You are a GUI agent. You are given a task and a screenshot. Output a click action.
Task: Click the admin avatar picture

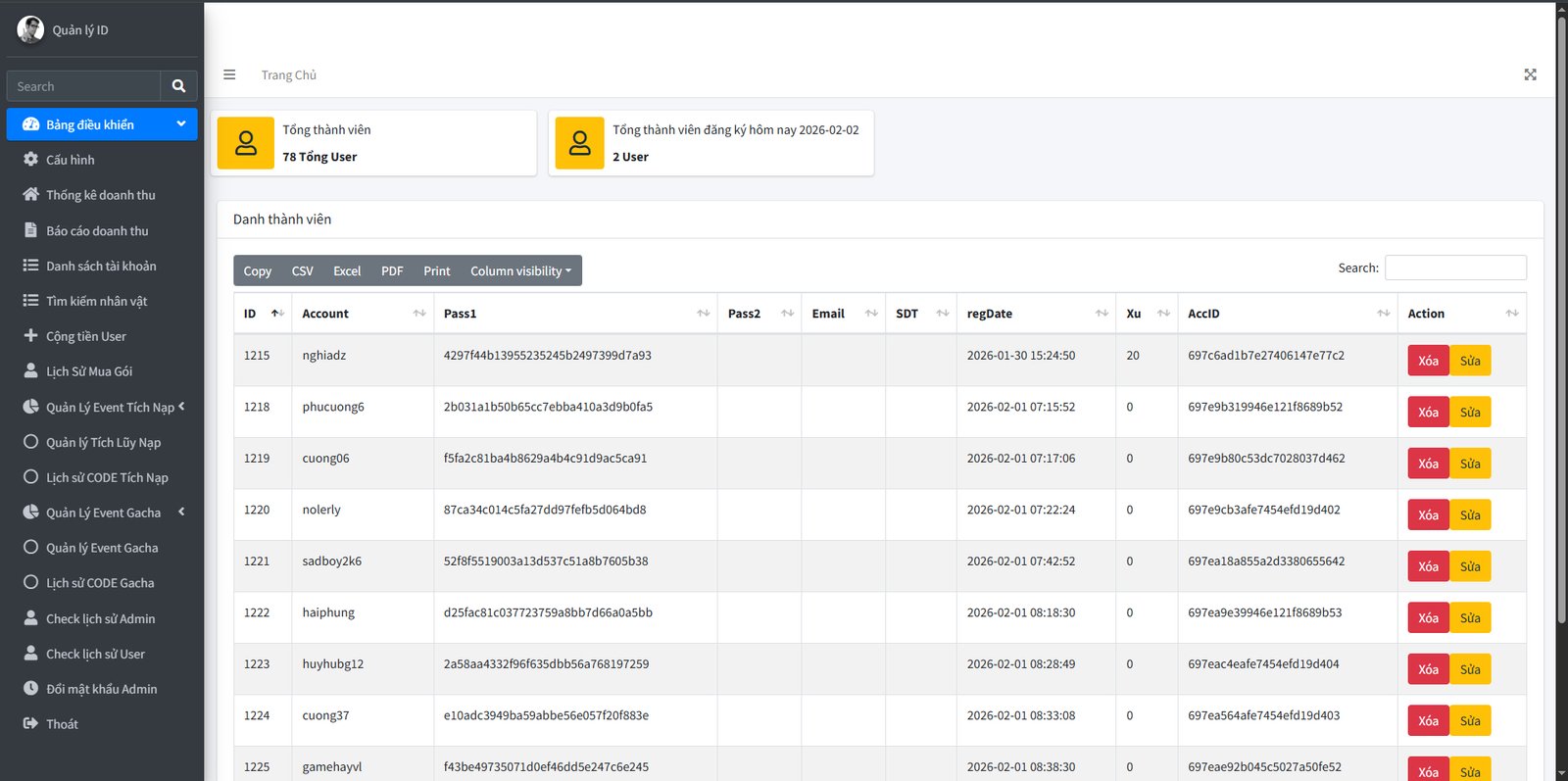point(30,30)
